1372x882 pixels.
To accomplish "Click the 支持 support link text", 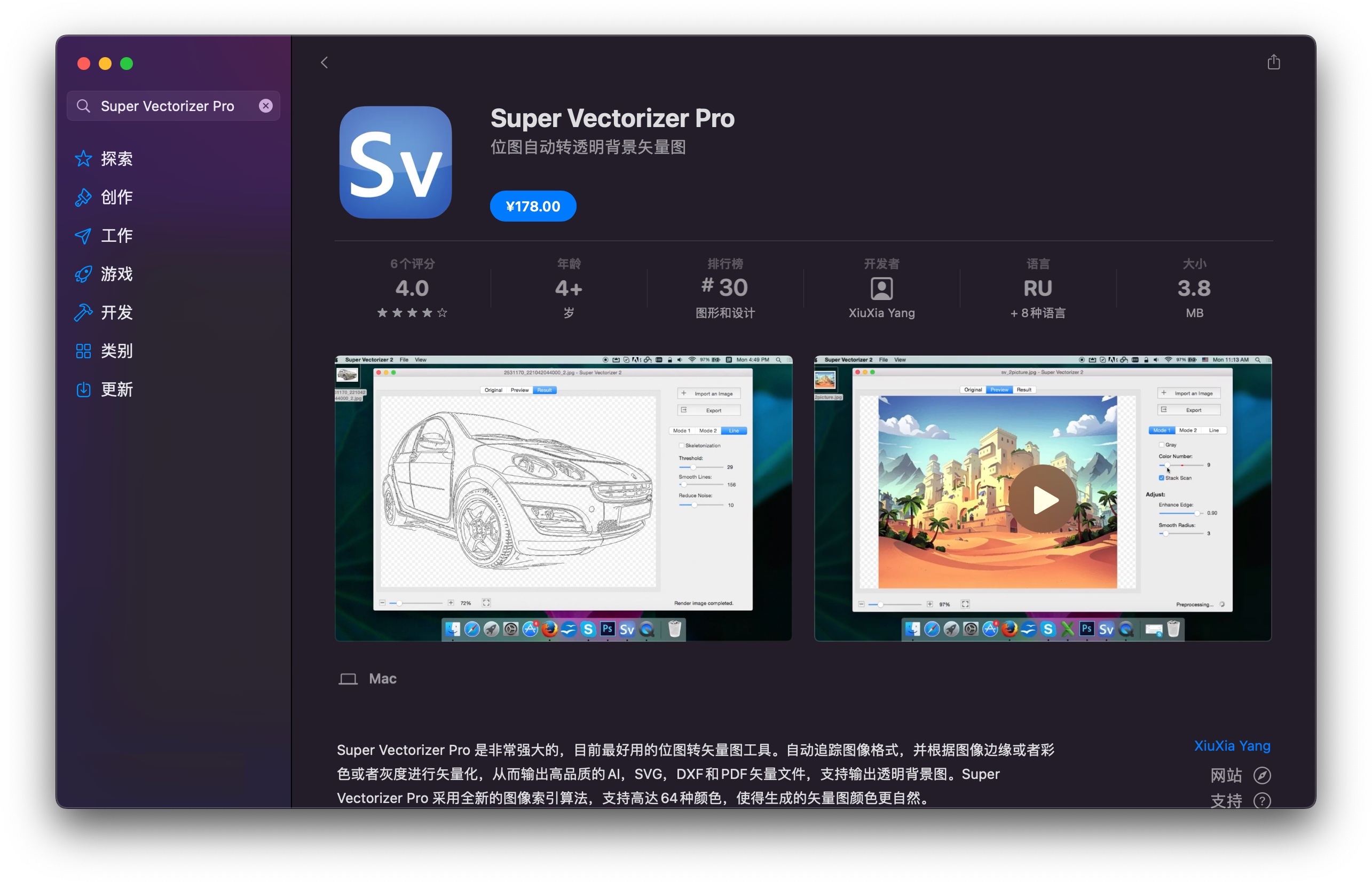I will coord(1226,800).
